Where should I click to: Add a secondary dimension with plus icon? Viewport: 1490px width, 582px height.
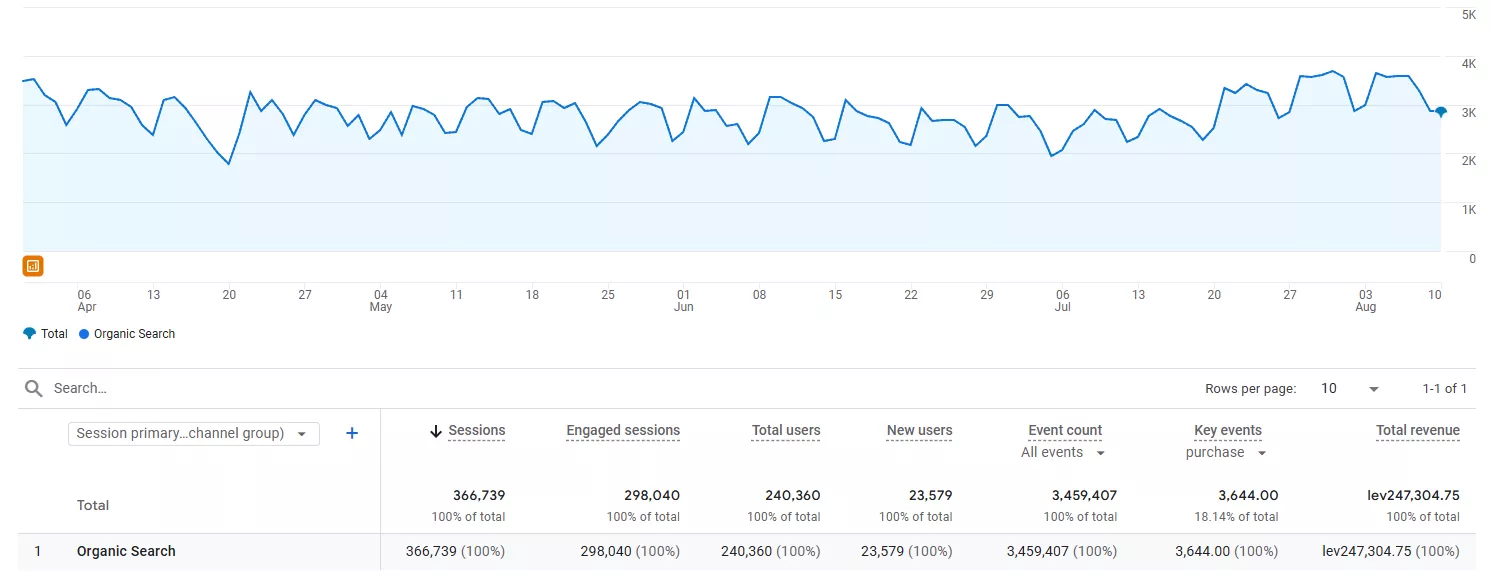point(352,433)
